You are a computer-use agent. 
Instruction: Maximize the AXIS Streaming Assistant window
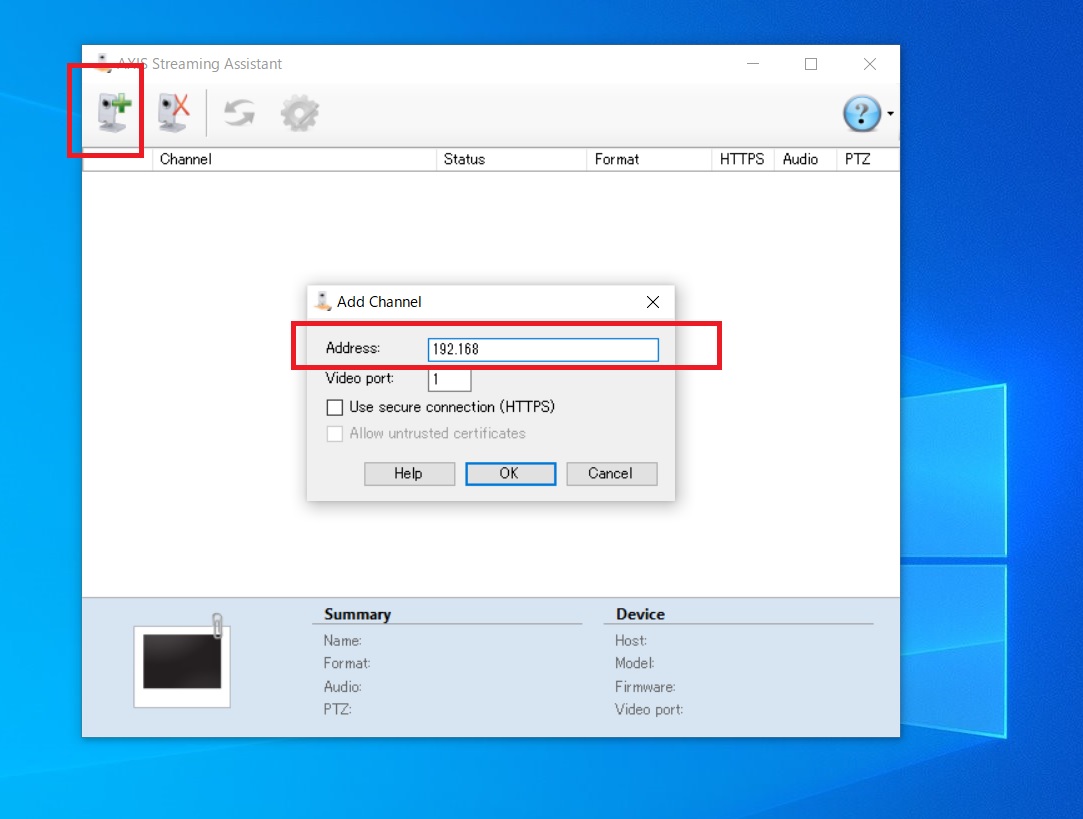pyautogui.click(x=811, y=64)
